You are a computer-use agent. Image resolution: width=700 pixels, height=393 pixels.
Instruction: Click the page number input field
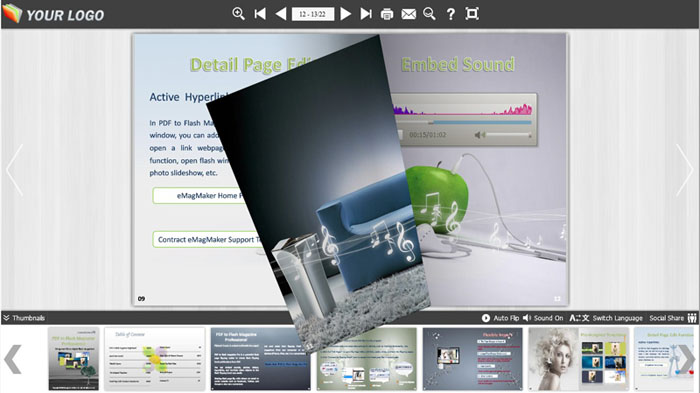point(312,14)
